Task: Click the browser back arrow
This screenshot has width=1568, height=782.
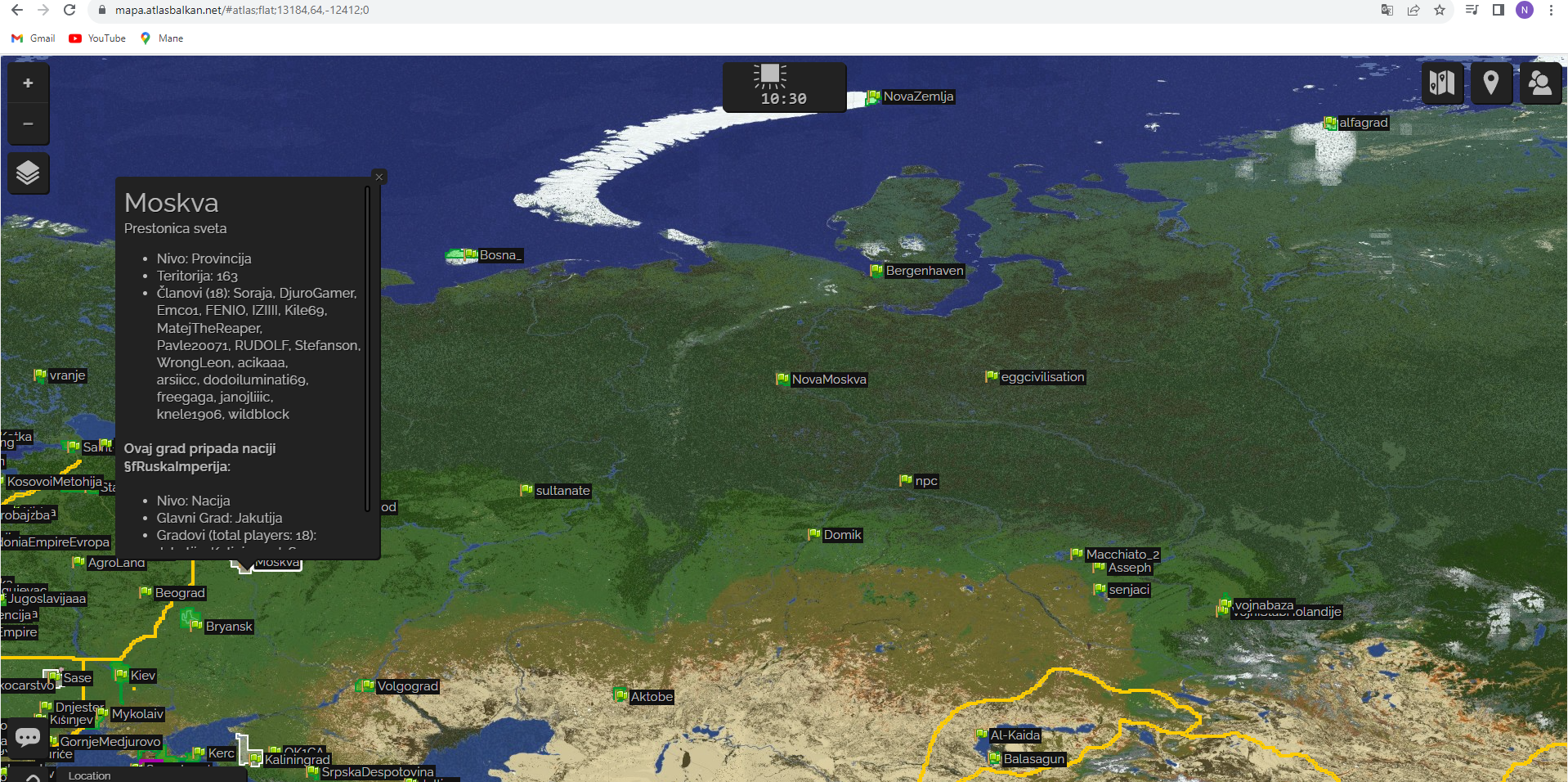Action: (17, 10)
